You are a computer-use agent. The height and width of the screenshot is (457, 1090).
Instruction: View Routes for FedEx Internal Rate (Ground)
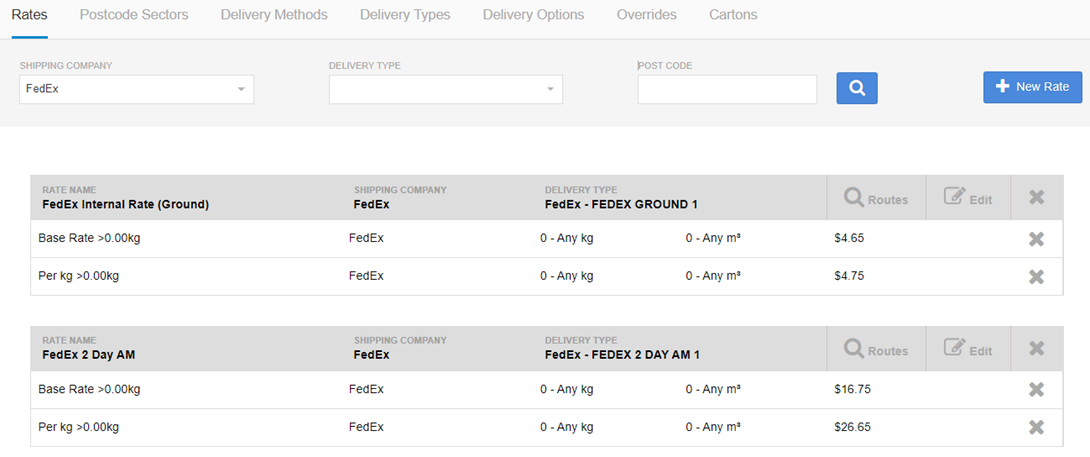(x=876, y=199)
